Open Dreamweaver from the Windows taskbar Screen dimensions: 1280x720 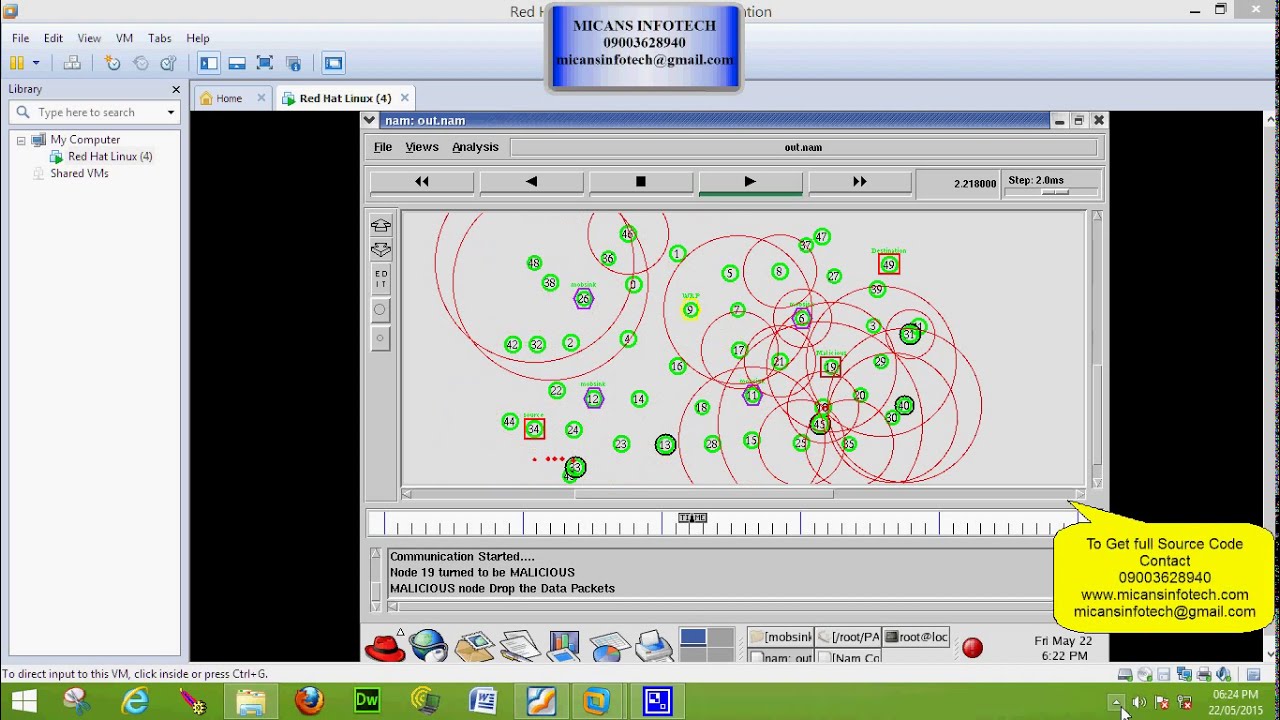click(x=367, y=701)
